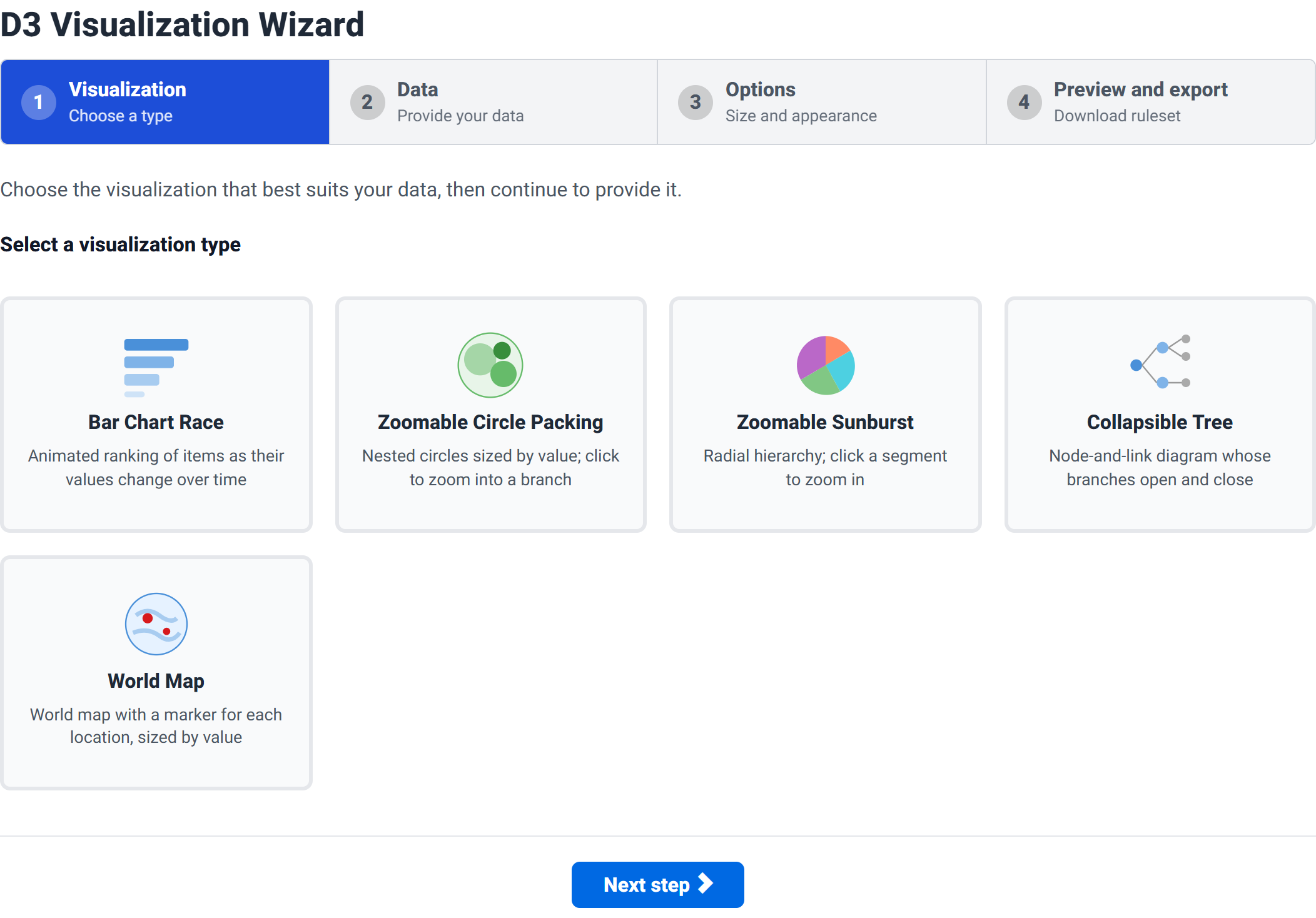Switch to the Options step

pyautogui.click(x=822, y=102)
